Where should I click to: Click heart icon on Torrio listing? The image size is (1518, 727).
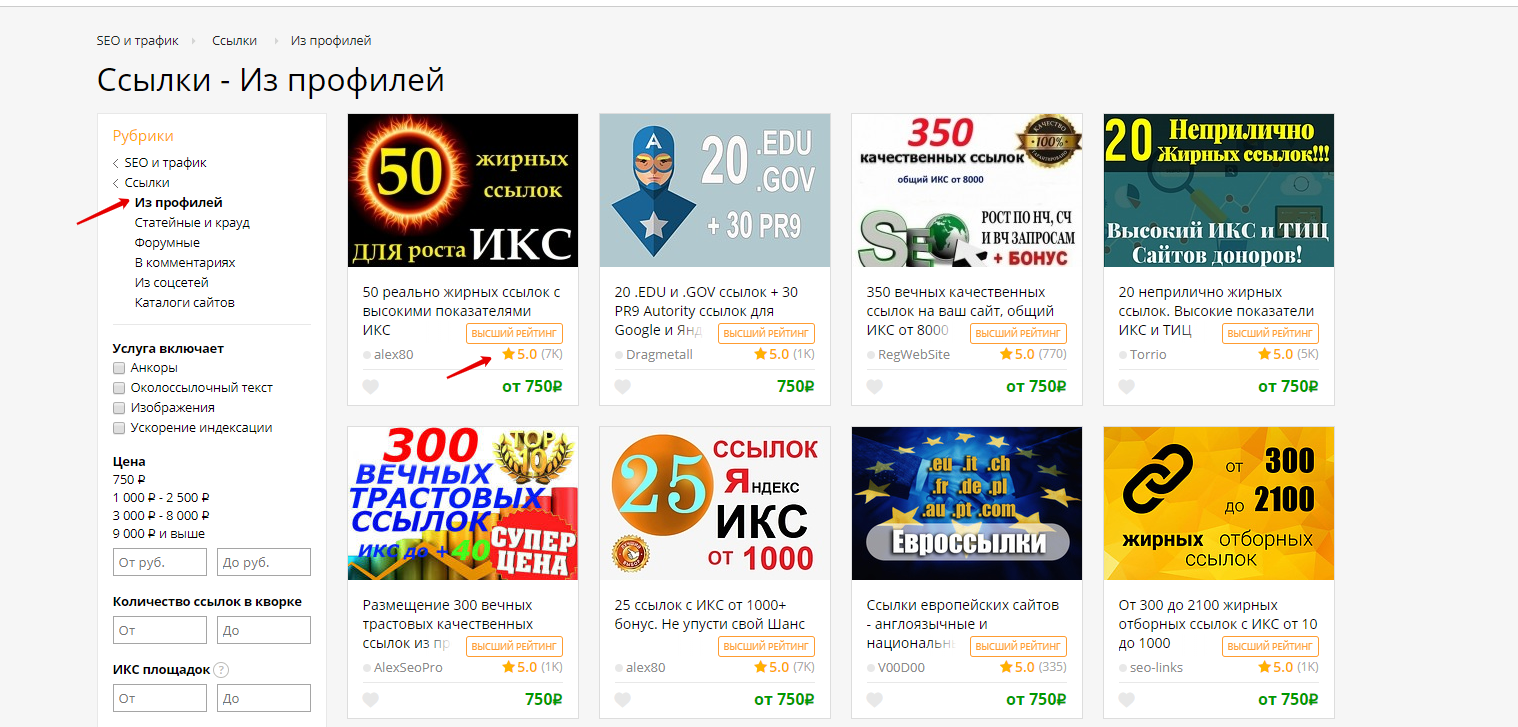click(x=1126, y=387)
